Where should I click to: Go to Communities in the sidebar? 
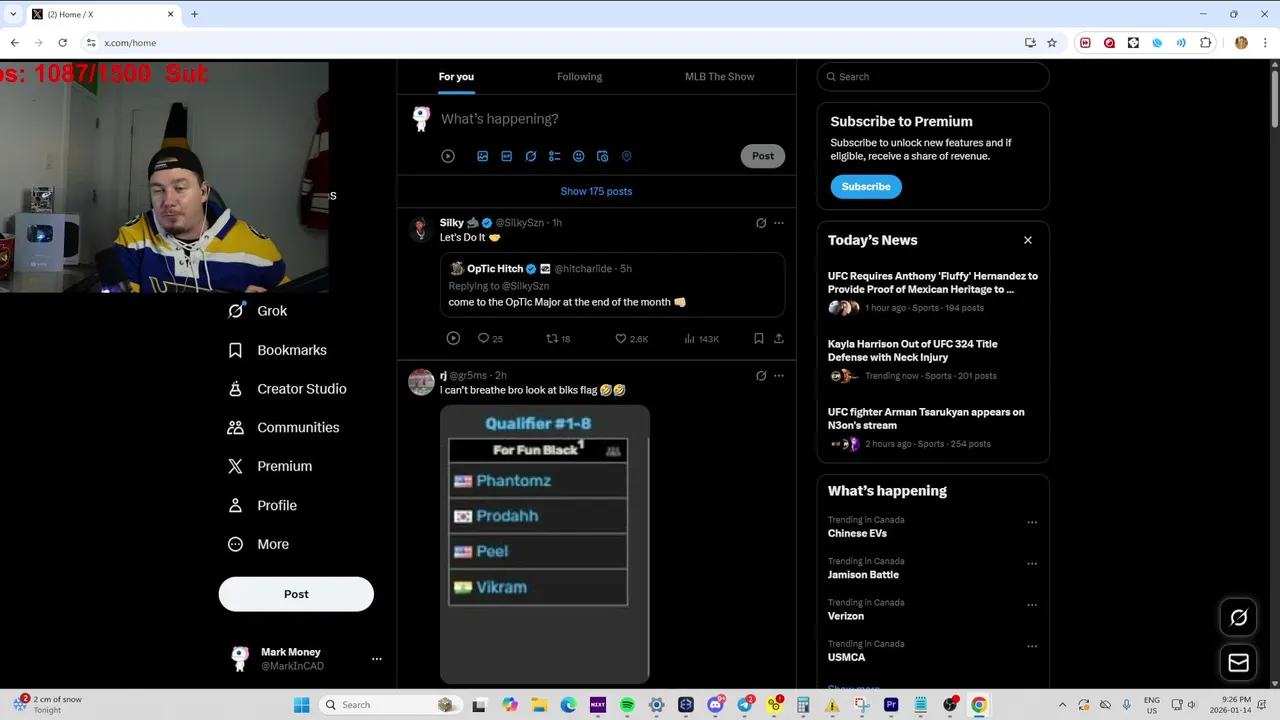pyautogui.click(x=284, y=427)
